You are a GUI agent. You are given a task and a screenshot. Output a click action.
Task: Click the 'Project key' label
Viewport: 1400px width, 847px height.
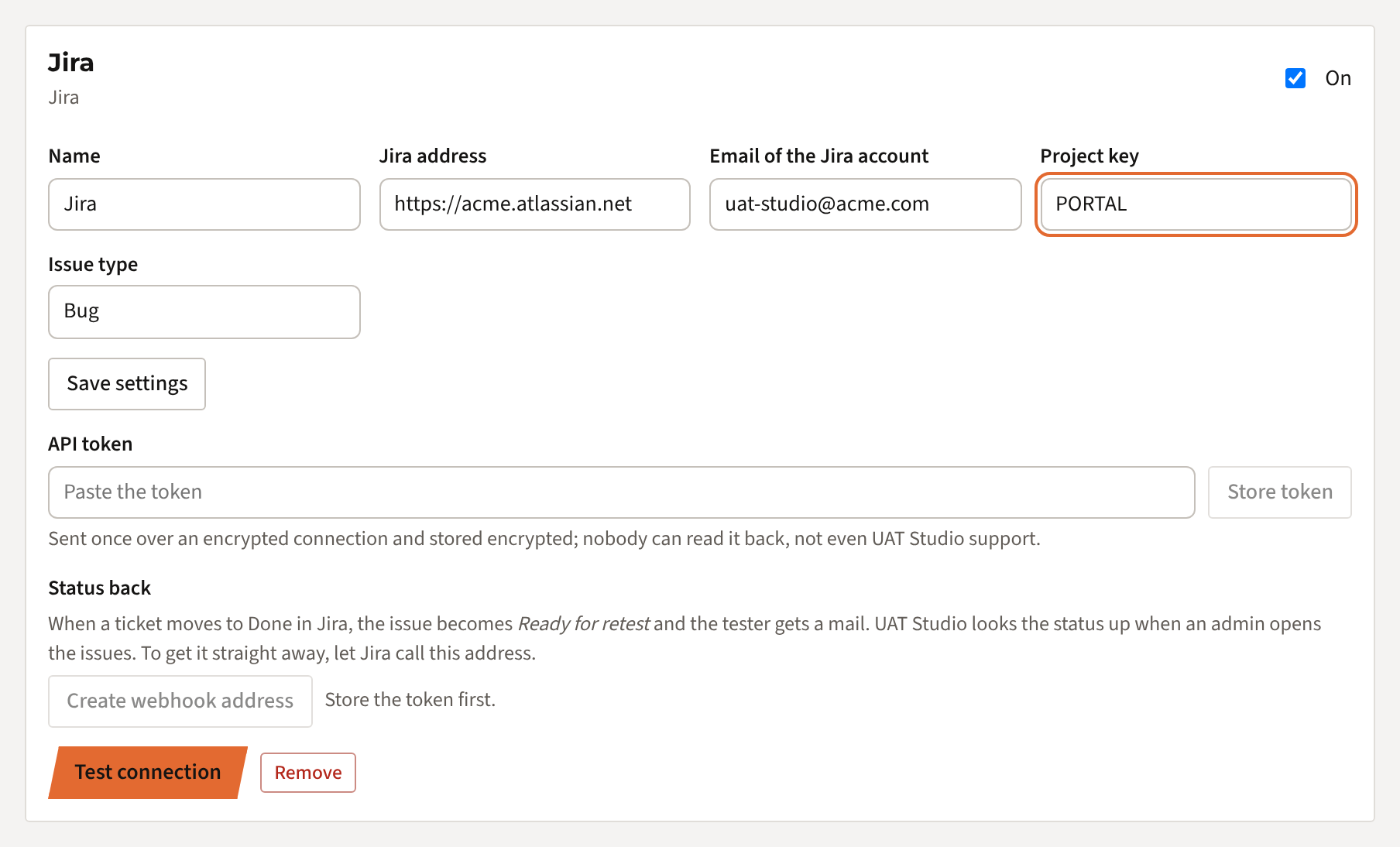pos(1089,156)
